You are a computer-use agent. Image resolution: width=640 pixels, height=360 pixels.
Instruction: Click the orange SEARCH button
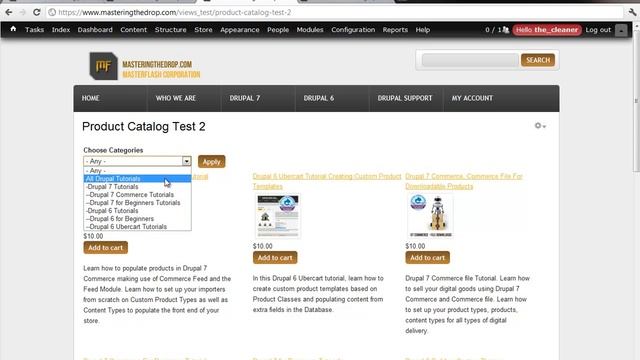click(538, 60)
